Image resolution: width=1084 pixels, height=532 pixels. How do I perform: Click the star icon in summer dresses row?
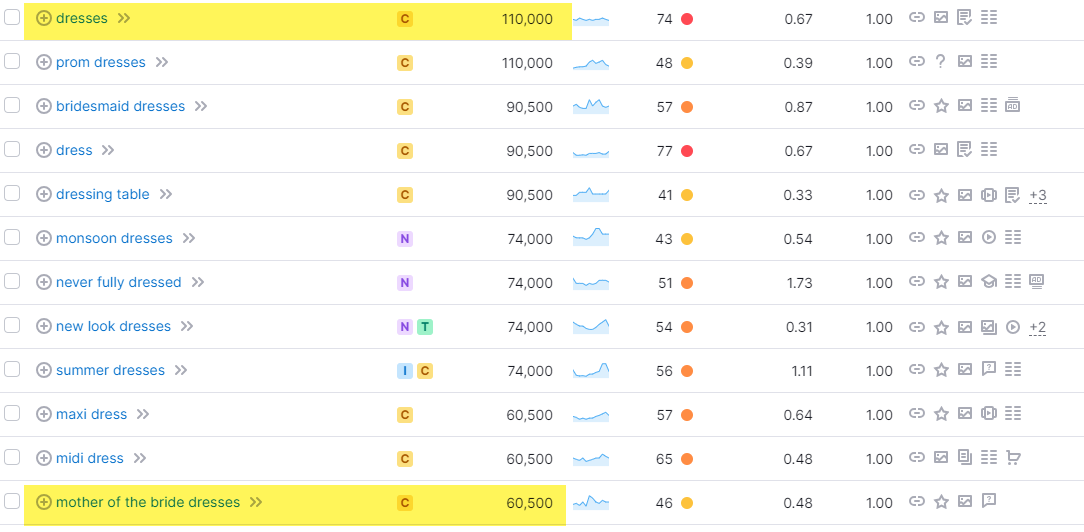(941, 370)
